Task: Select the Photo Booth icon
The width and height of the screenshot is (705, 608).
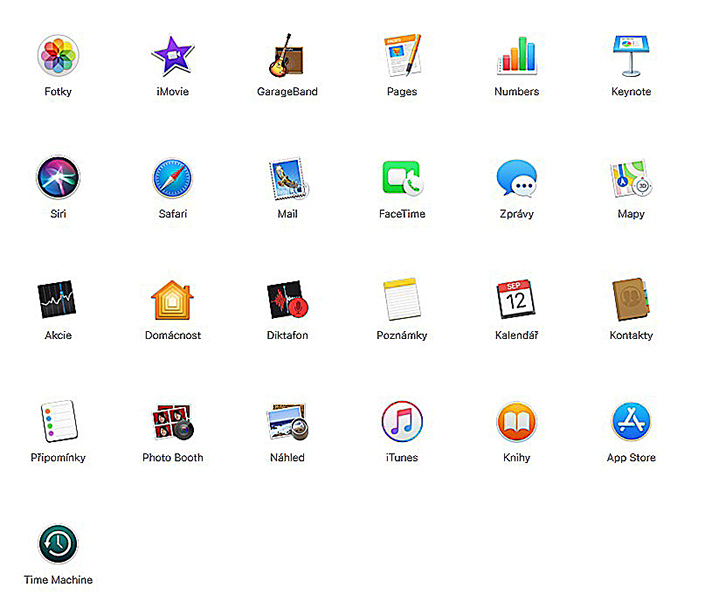Action: [x=172, y=422]
